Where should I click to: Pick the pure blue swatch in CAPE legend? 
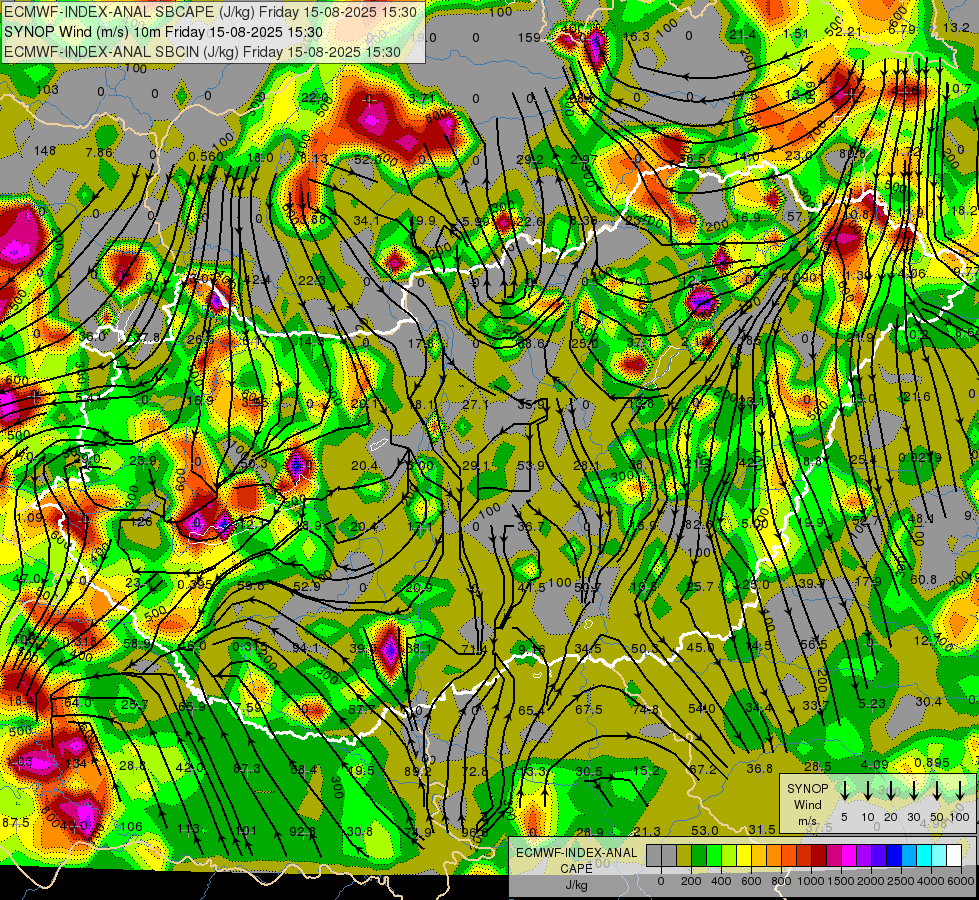tap(893, 856)
